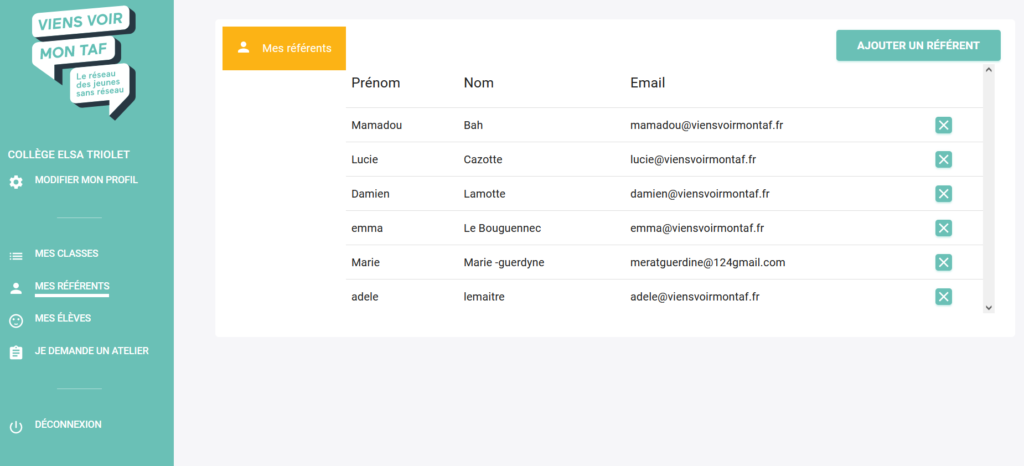Click the power icon to log out
The image size is (1024, 466).
pos(16,427)
